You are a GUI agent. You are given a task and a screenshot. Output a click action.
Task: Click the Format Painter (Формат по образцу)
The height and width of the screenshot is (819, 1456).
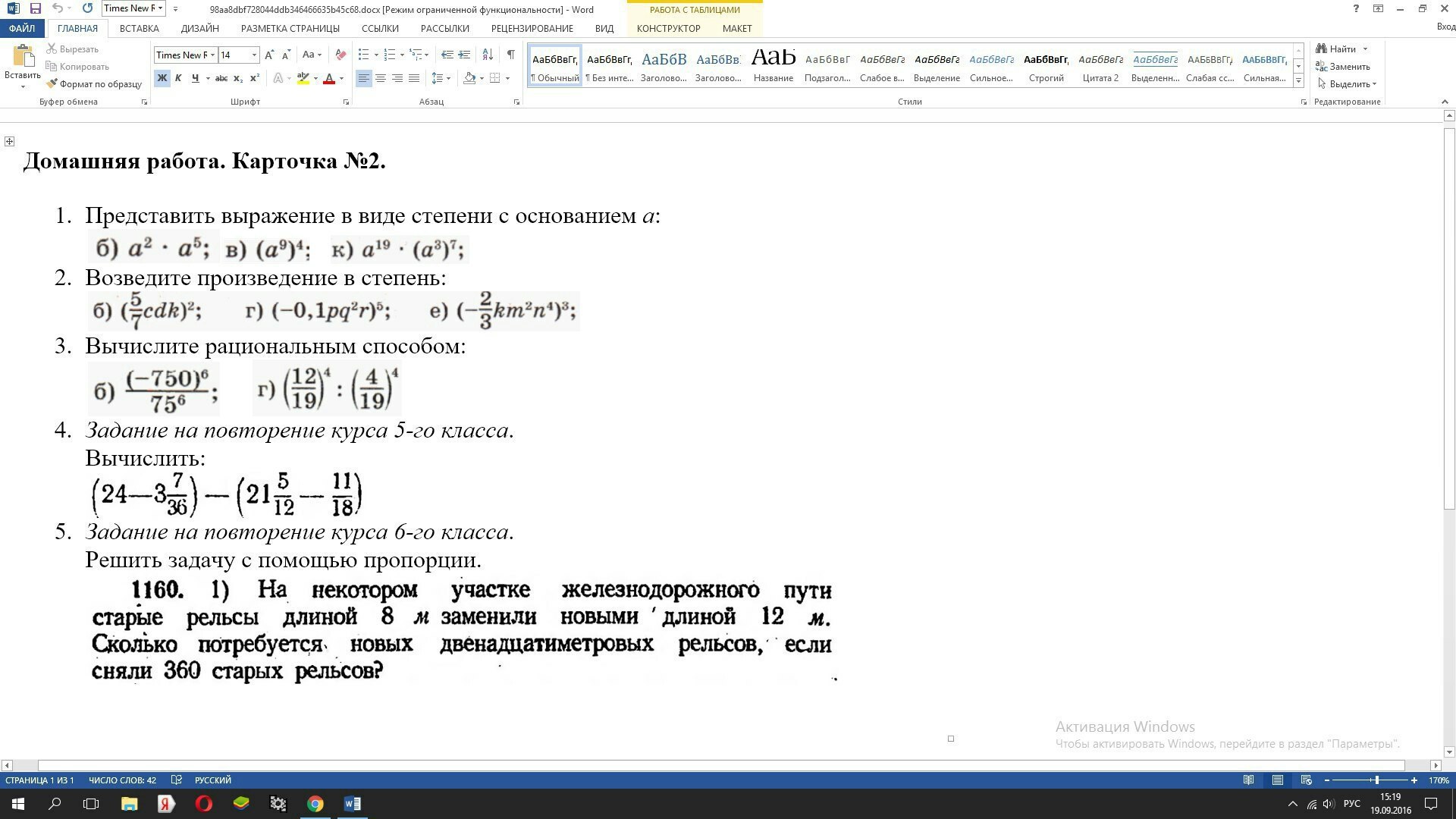click(94, 84)
